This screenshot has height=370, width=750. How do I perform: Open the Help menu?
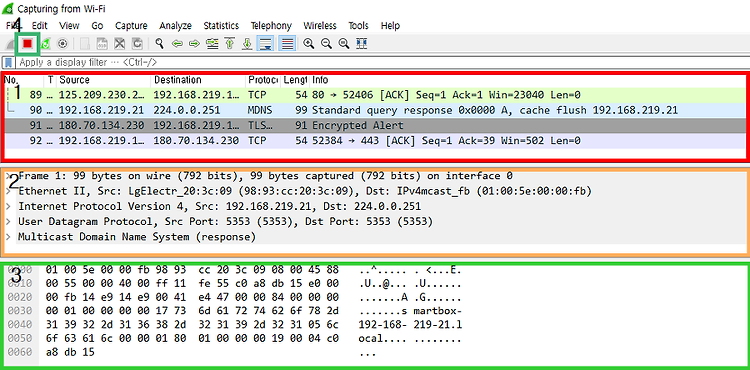click(390, 26)
